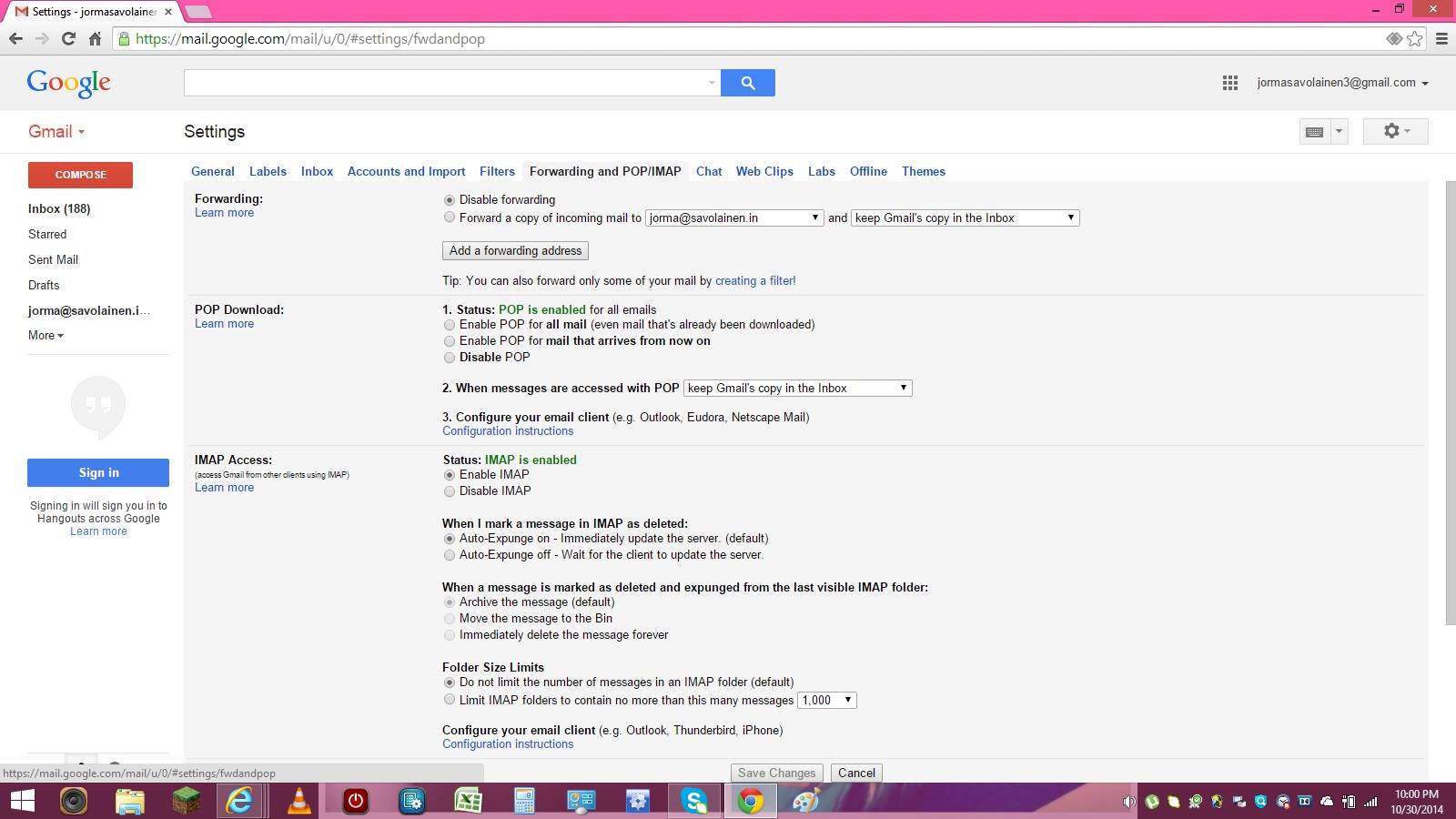Open the search options arrow in search box

point(712,83)
